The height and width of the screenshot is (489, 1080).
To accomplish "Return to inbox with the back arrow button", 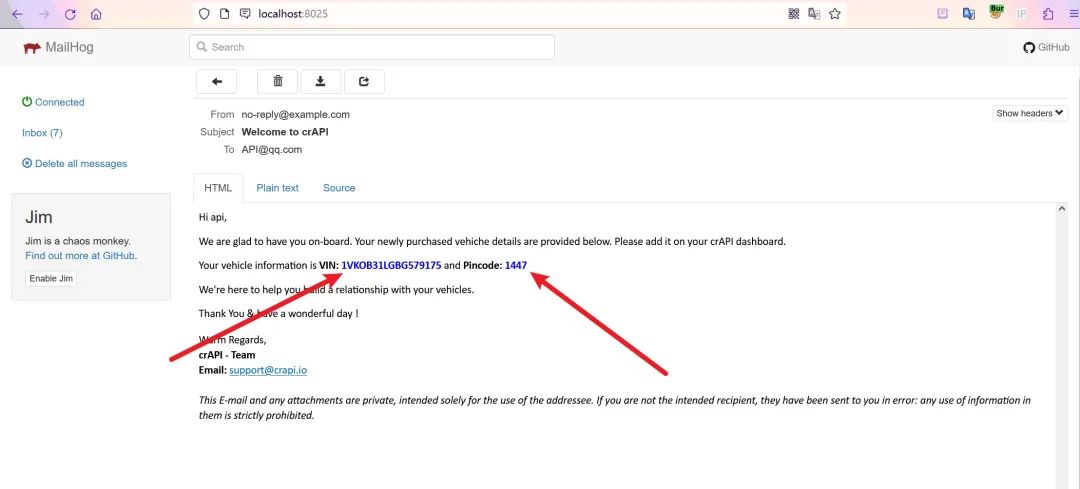I will point(216,81).
